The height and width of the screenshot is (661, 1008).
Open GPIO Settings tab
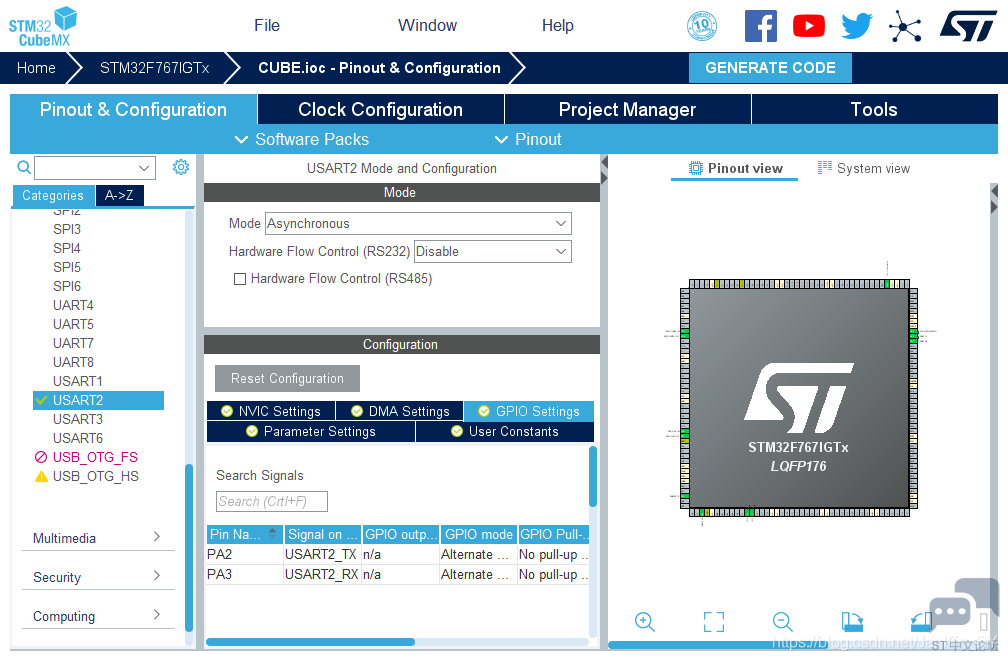(x=528, y=412)
